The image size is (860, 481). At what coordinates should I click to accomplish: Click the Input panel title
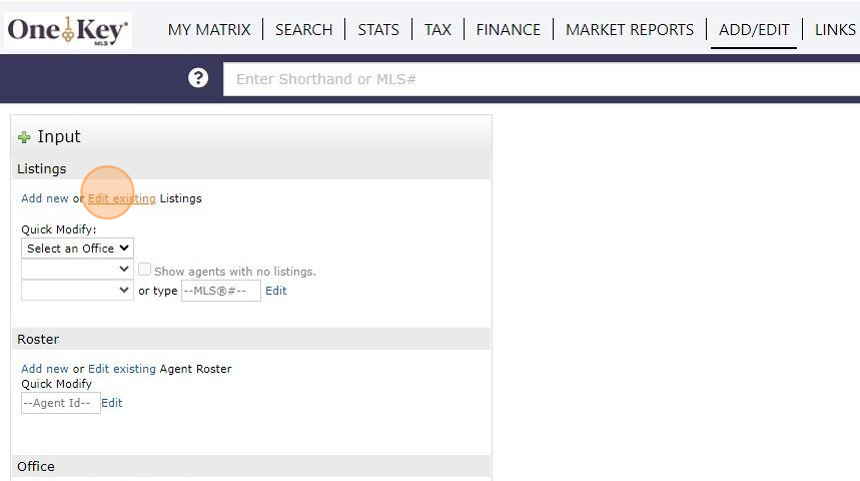[59, 137]
